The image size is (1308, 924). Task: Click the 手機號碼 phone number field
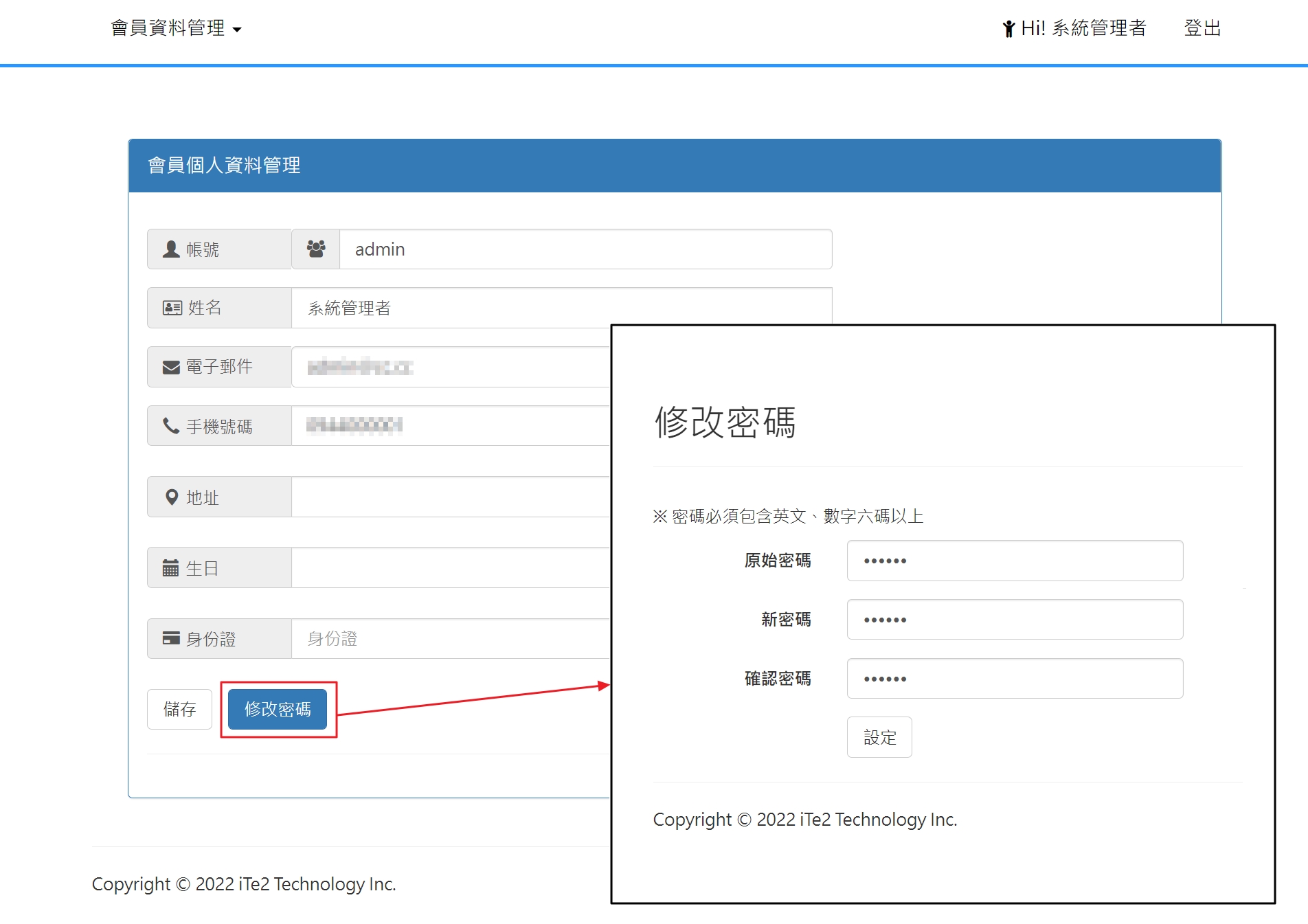click(x=451, y=426)
